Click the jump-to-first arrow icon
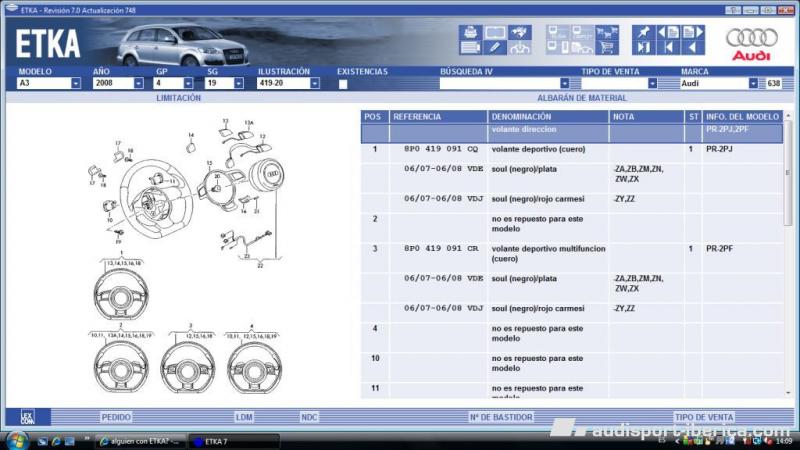Image resolution: width=800 pixels, height=450 pixels. 668,47
